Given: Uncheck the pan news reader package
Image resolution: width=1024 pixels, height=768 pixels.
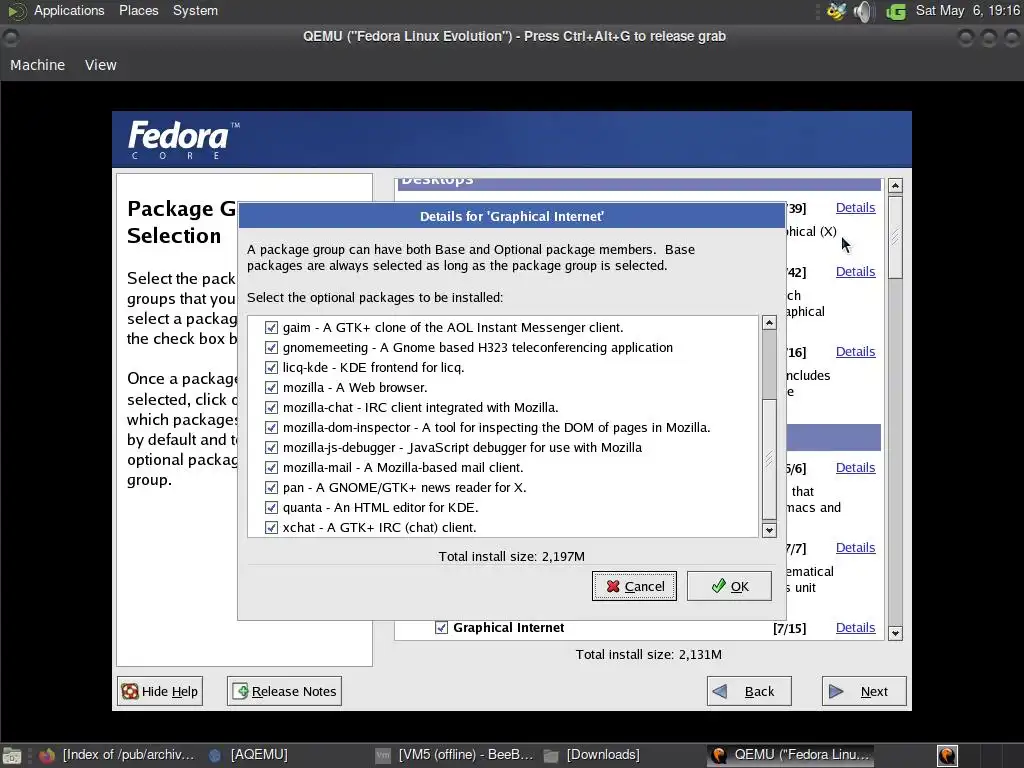Looking at the screenshot, I should (272, 488).
